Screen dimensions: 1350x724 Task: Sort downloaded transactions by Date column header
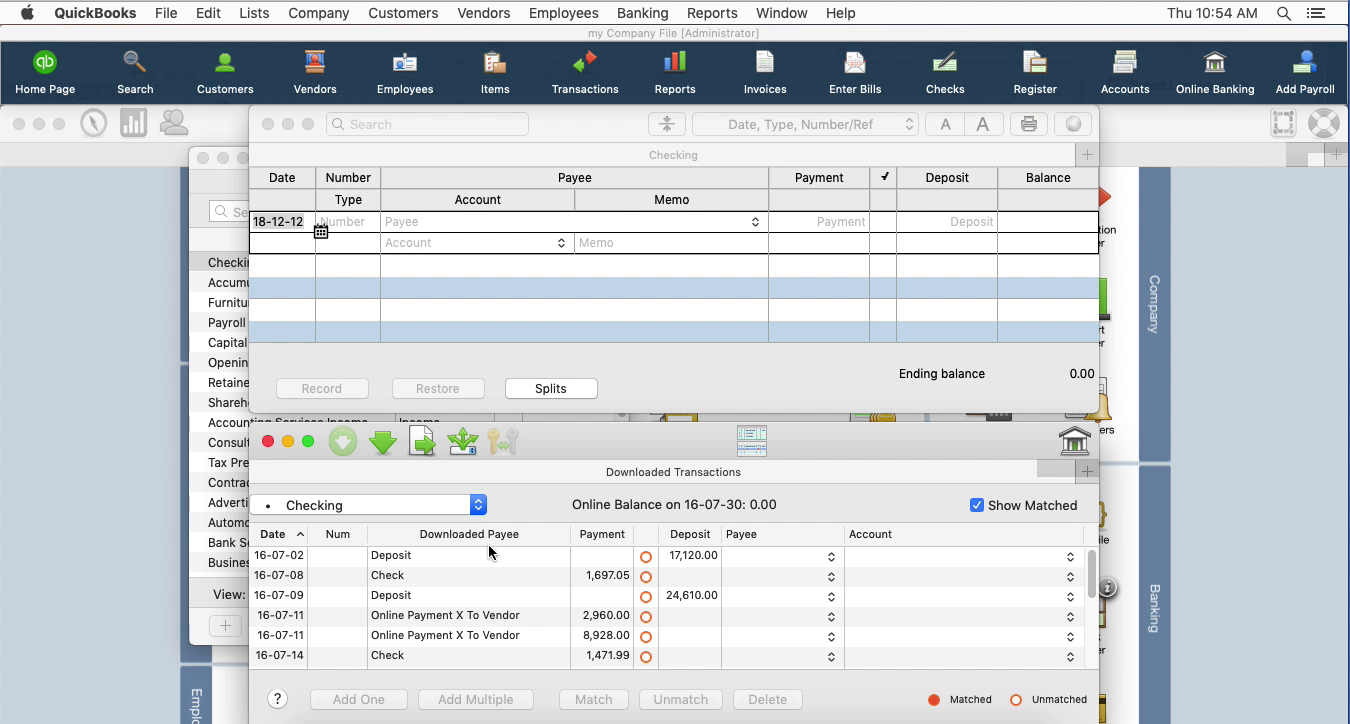pos(279,534)
